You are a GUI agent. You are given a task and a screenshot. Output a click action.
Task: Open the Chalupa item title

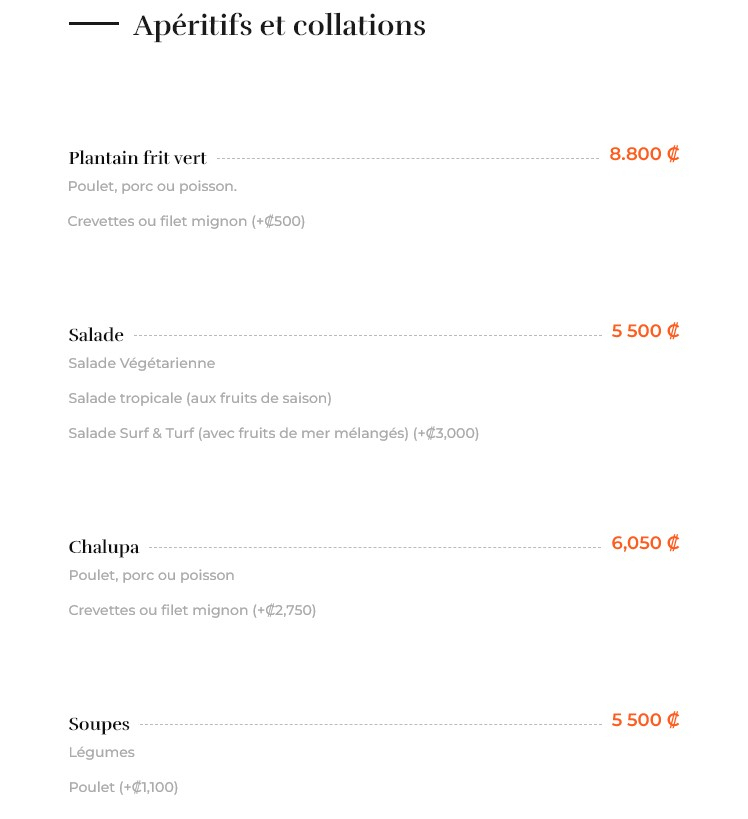coord(104,547)
